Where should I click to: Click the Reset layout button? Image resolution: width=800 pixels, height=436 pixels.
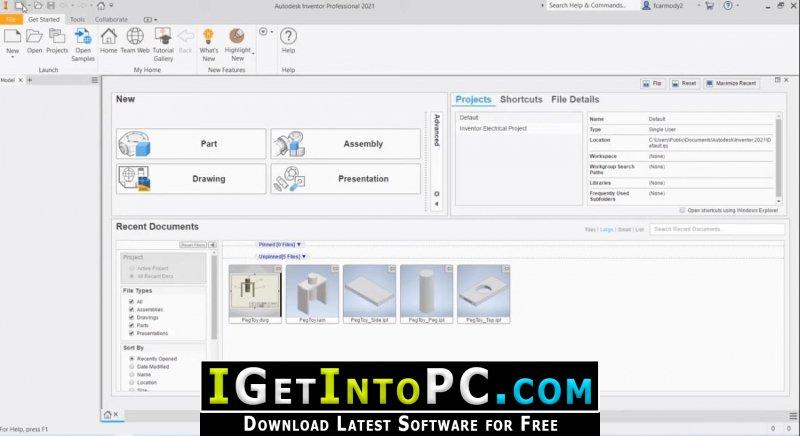pyautogui.click(x=684, y=83)
